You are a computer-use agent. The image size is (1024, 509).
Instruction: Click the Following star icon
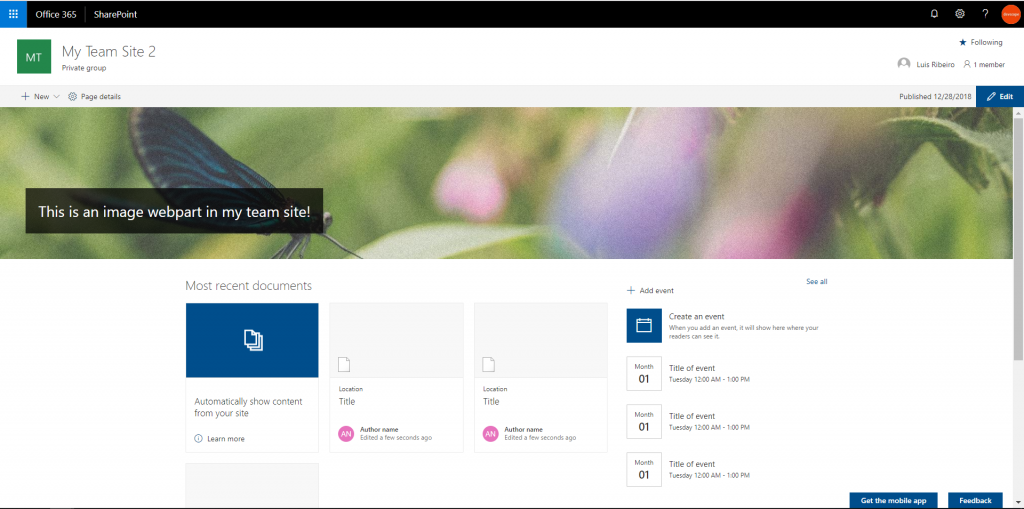point(962,42)
